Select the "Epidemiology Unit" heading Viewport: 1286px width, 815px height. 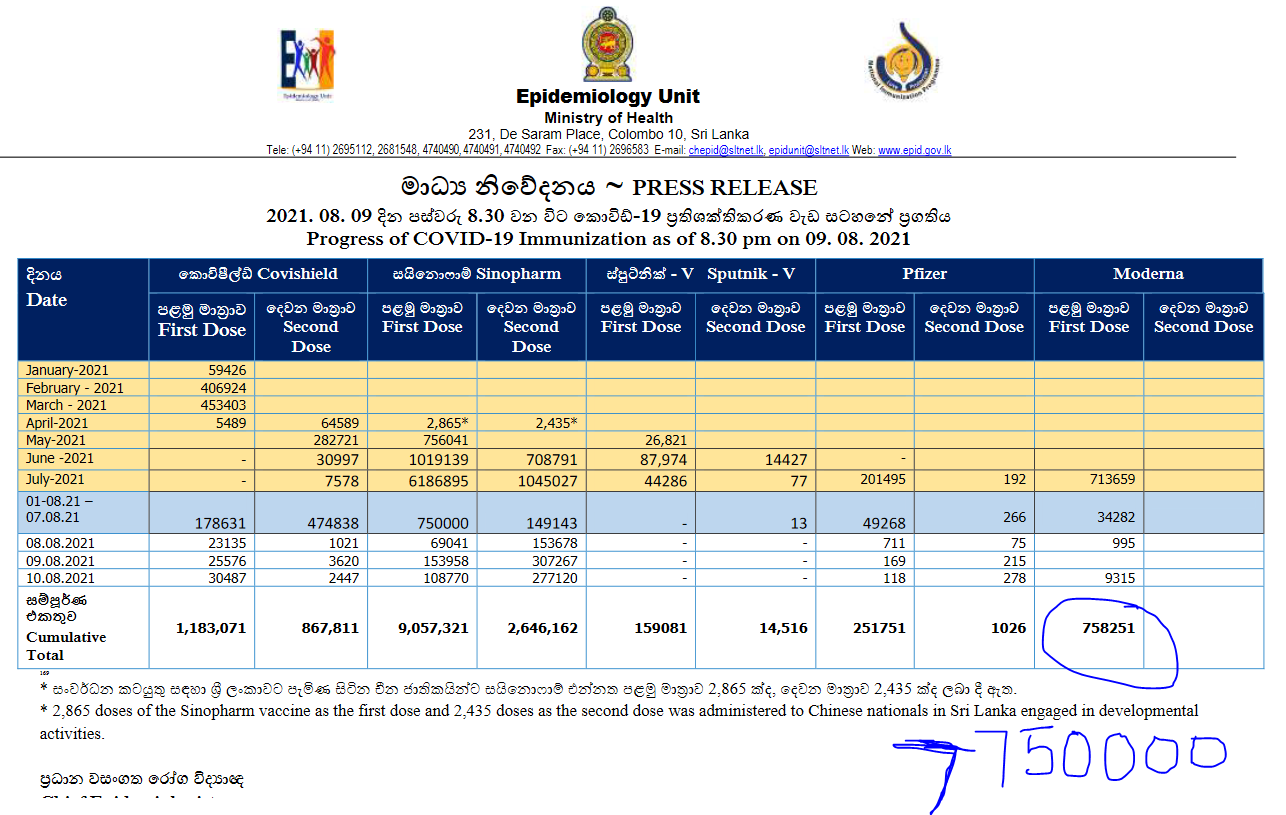pos(608,97)
